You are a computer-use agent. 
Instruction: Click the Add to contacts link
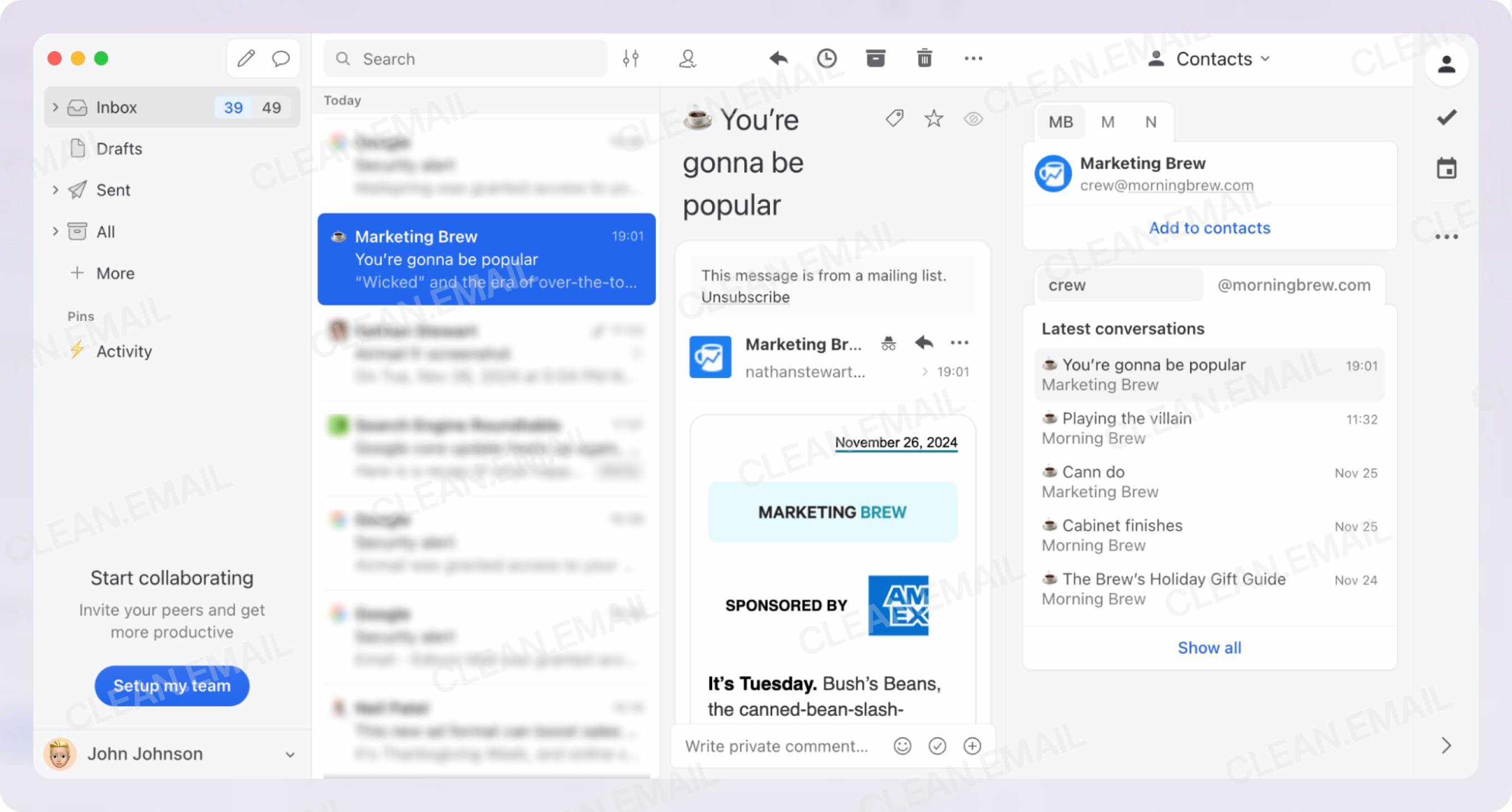point(1209,228)
